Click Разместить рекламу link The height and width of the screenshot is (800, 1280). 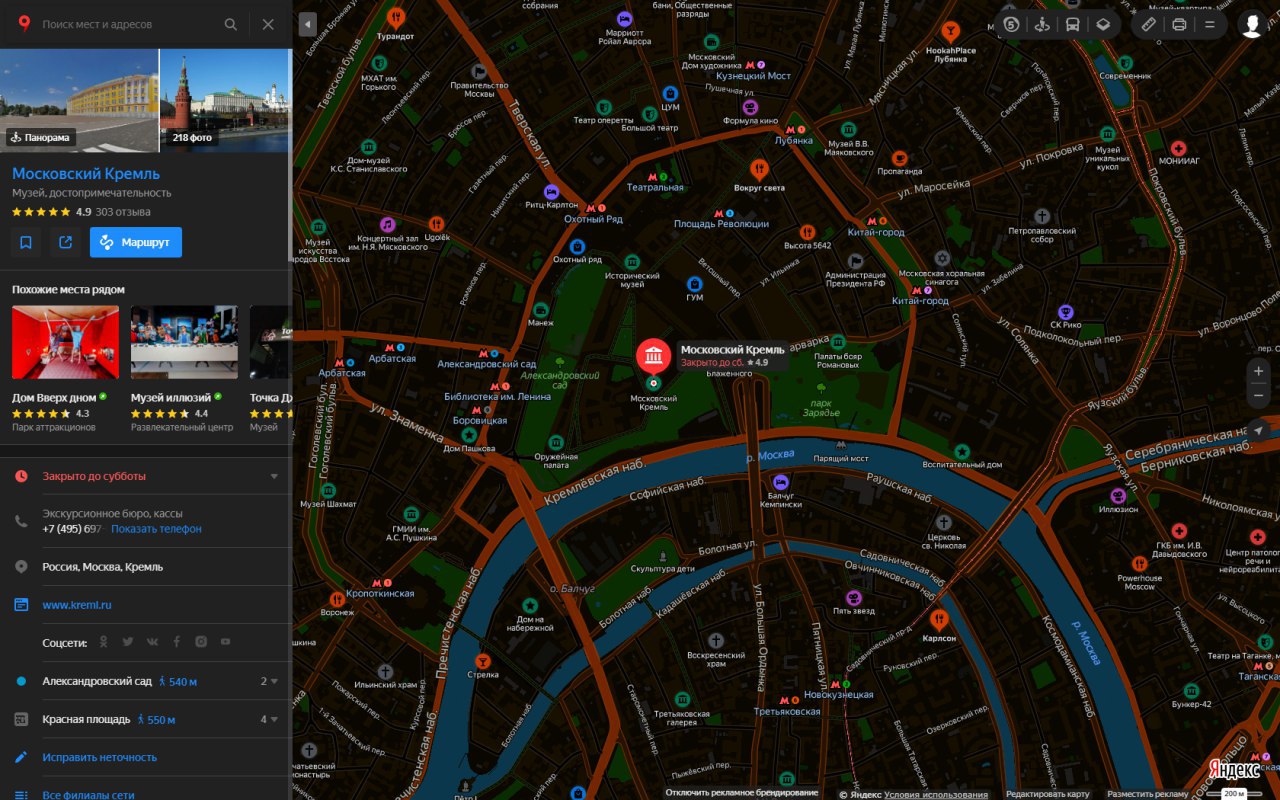1147,794
